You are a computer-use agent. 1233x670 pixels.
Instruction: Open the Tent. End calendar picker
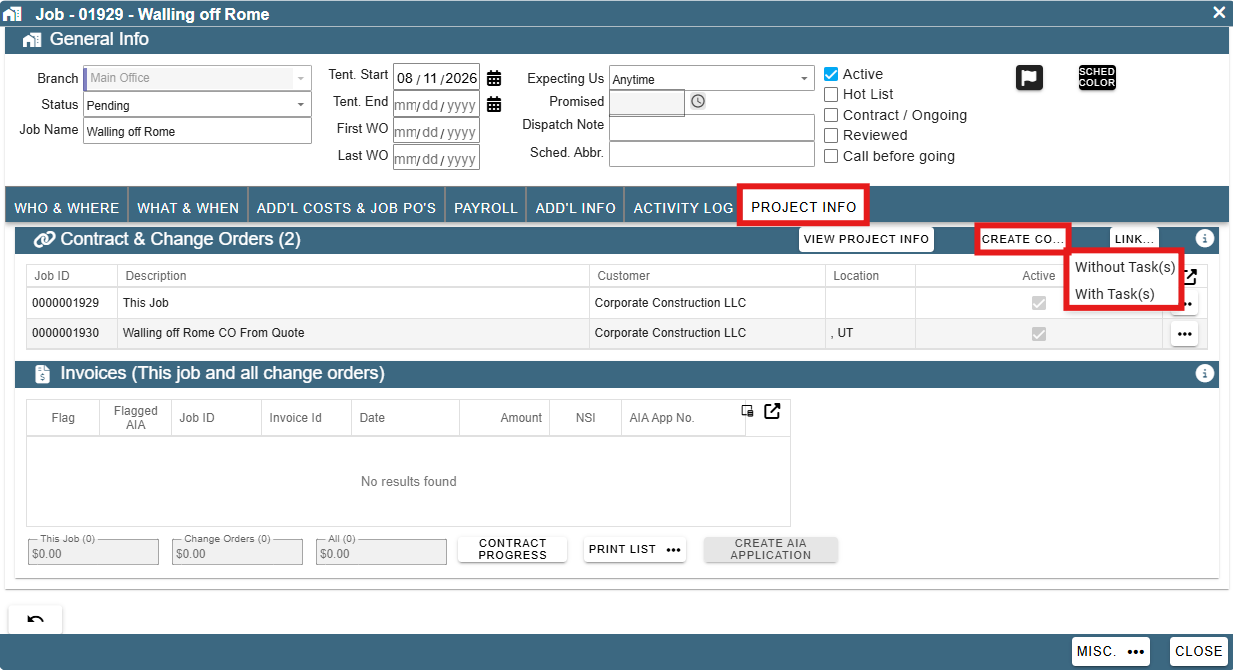click(494, 104)
